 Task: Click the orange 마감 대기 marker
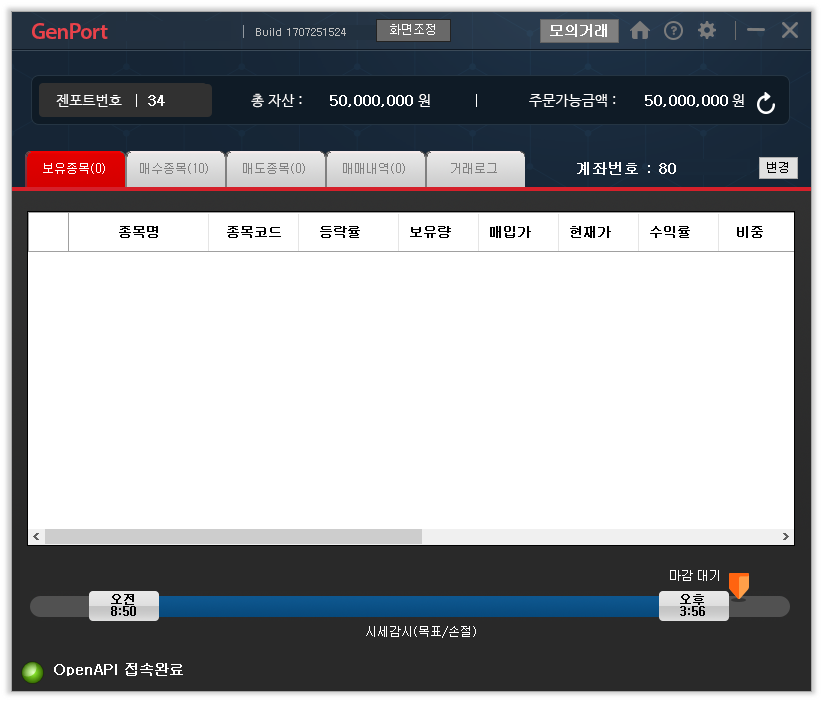point(739,586)
